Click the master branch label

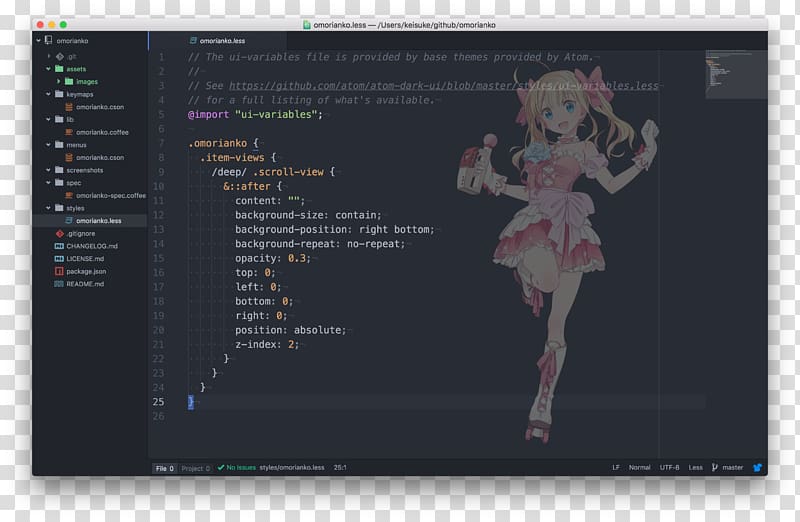coord(733,467)
